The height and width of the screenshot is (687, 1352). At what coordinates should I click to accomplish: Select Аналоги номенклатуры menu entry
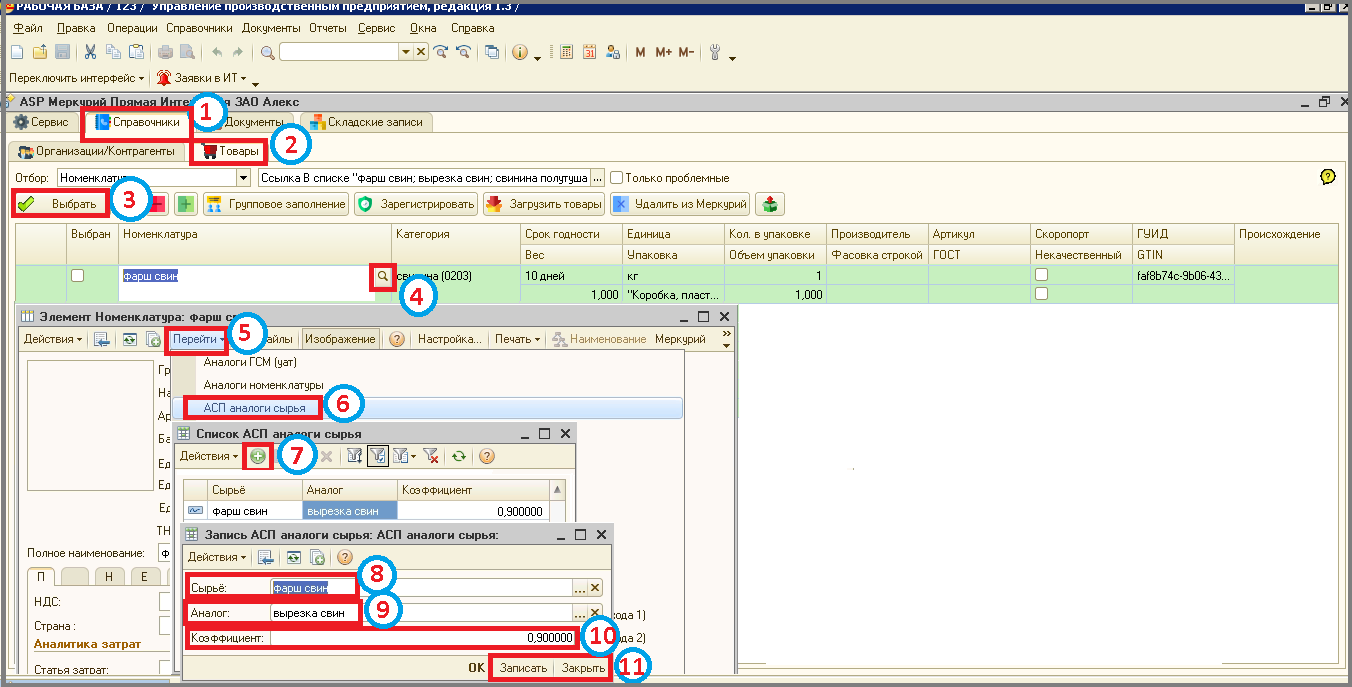[263, 385]
